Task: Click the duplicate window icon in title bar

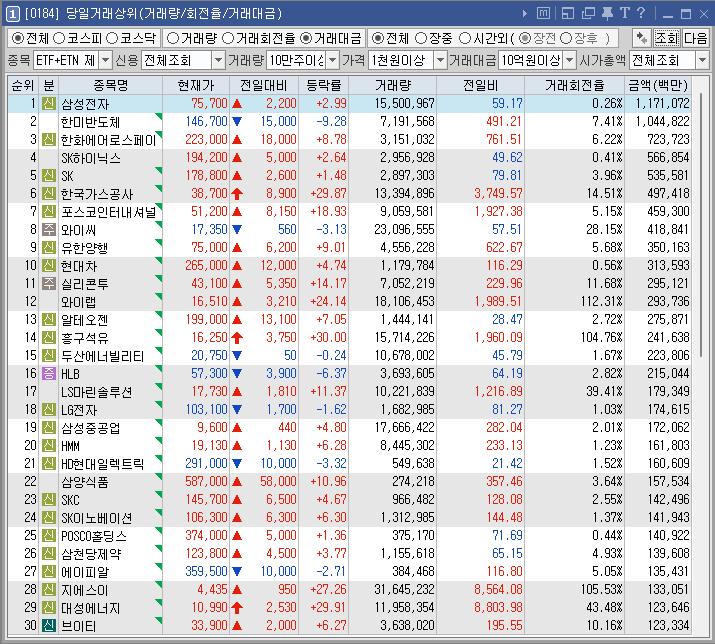Action: point(588,14)
